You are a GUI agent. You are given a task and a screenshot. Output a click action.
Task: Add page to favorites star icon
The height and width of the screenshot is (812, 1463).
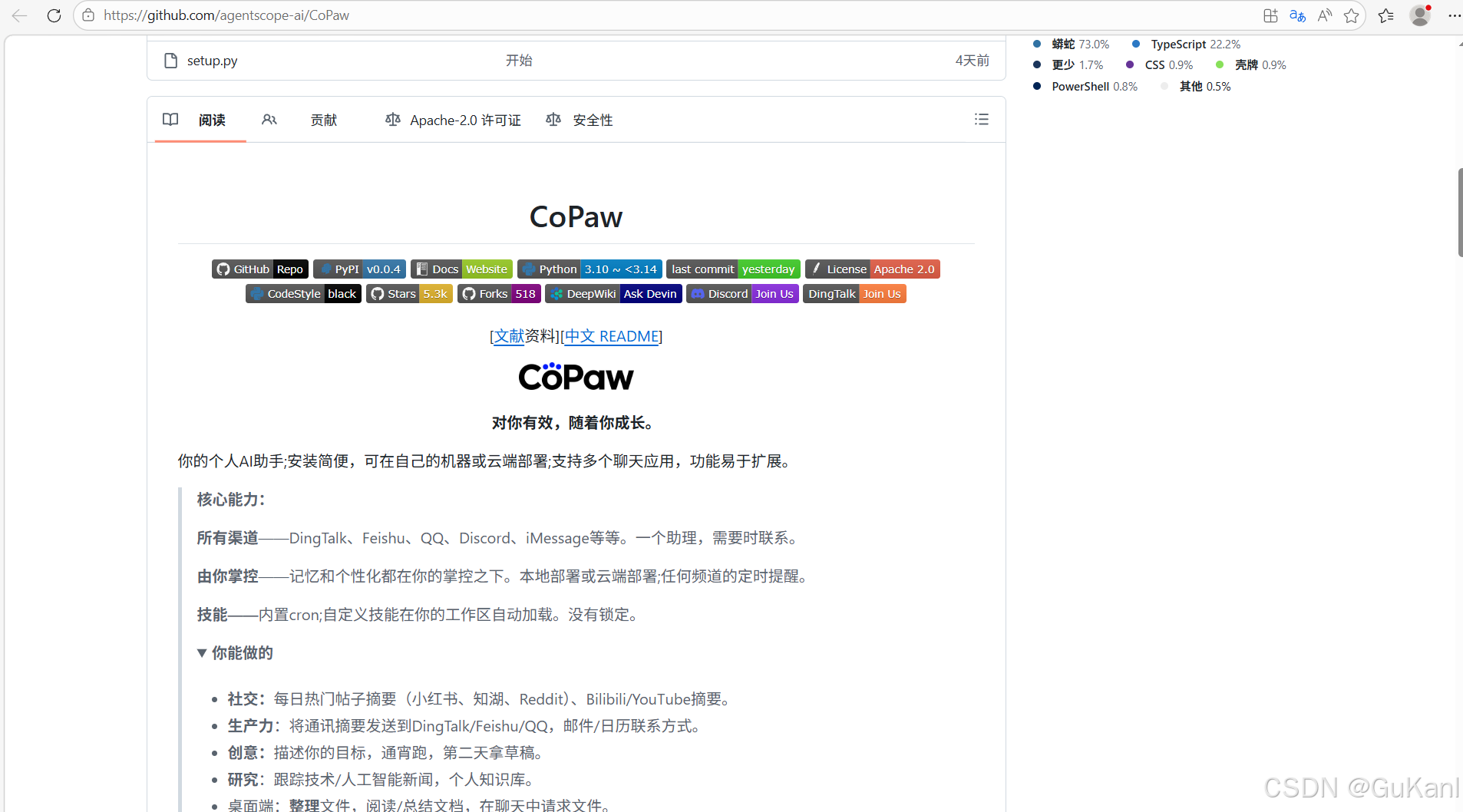tap(1351, 15)
